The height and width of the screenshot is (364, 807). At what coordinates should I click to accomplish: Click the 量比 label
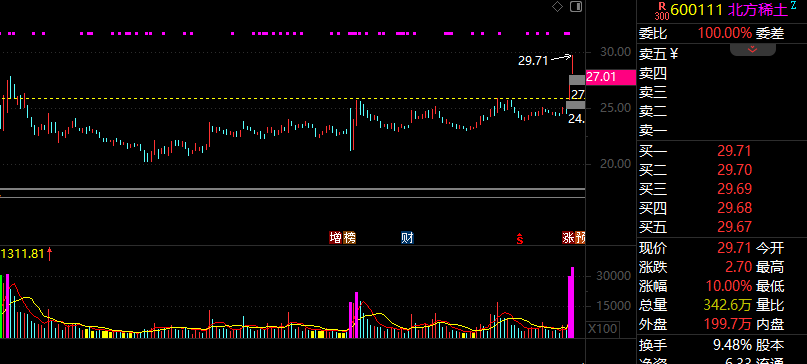tap(769, 305)
